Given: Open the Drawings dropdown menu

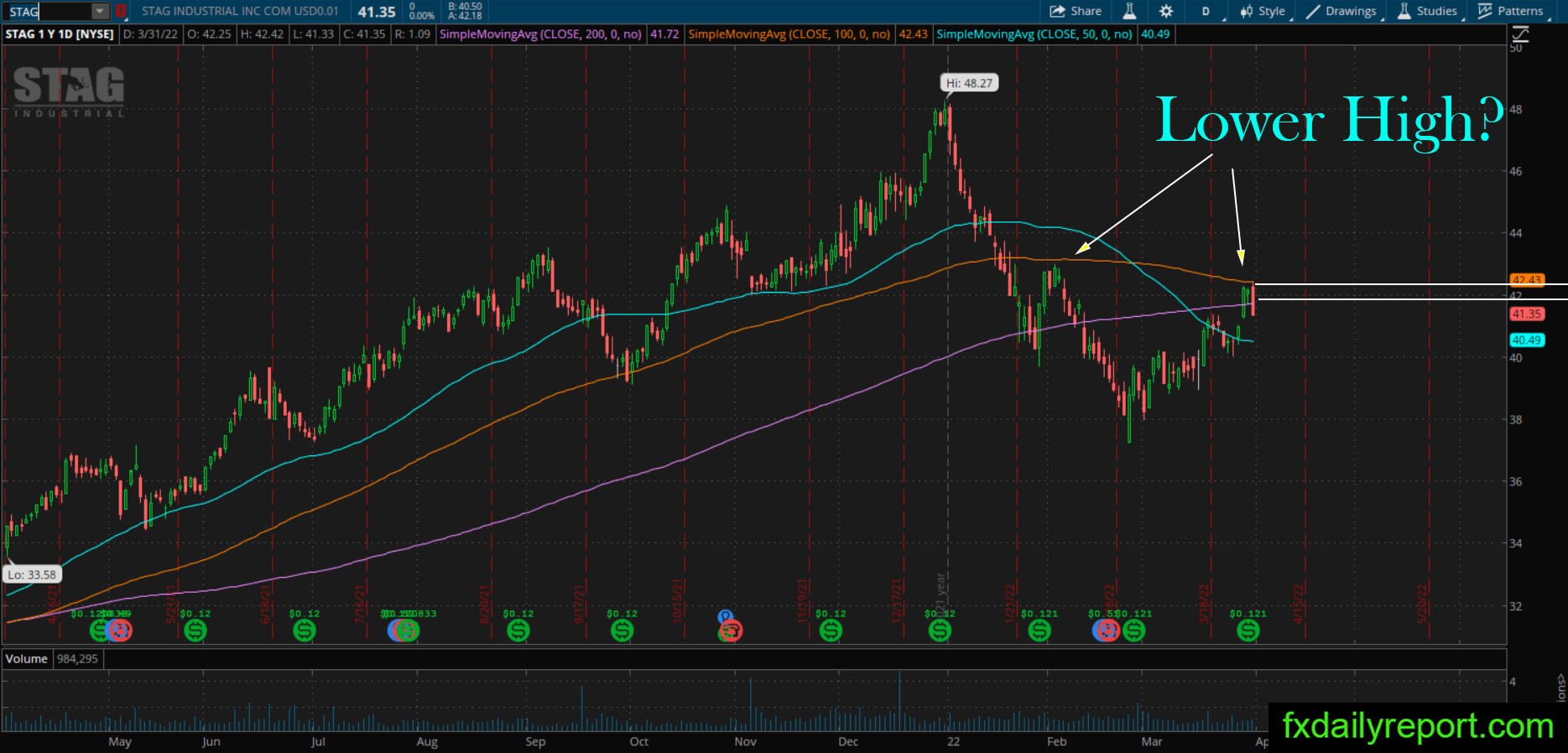Looking at the screenshot, I should click(1342, 11).
